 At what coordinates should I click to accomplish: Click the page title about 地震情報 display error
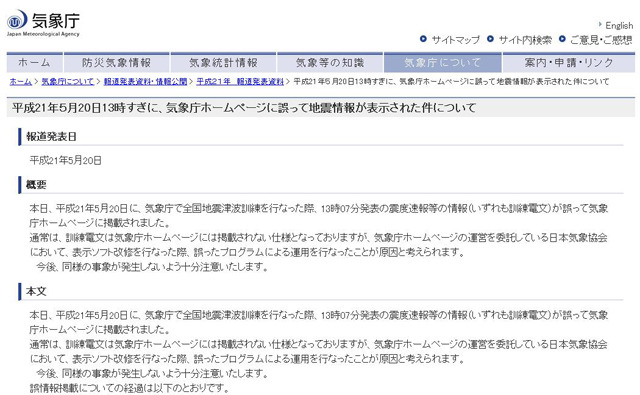[x=244, y=108]
